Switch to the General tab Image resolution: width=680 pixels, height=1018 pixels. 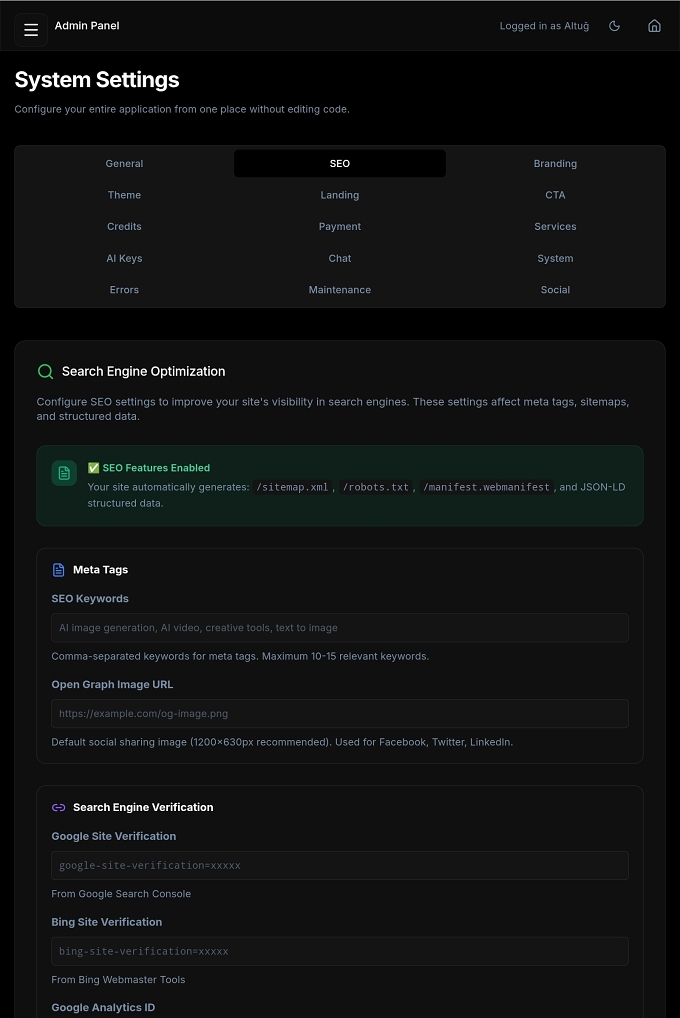124,164
